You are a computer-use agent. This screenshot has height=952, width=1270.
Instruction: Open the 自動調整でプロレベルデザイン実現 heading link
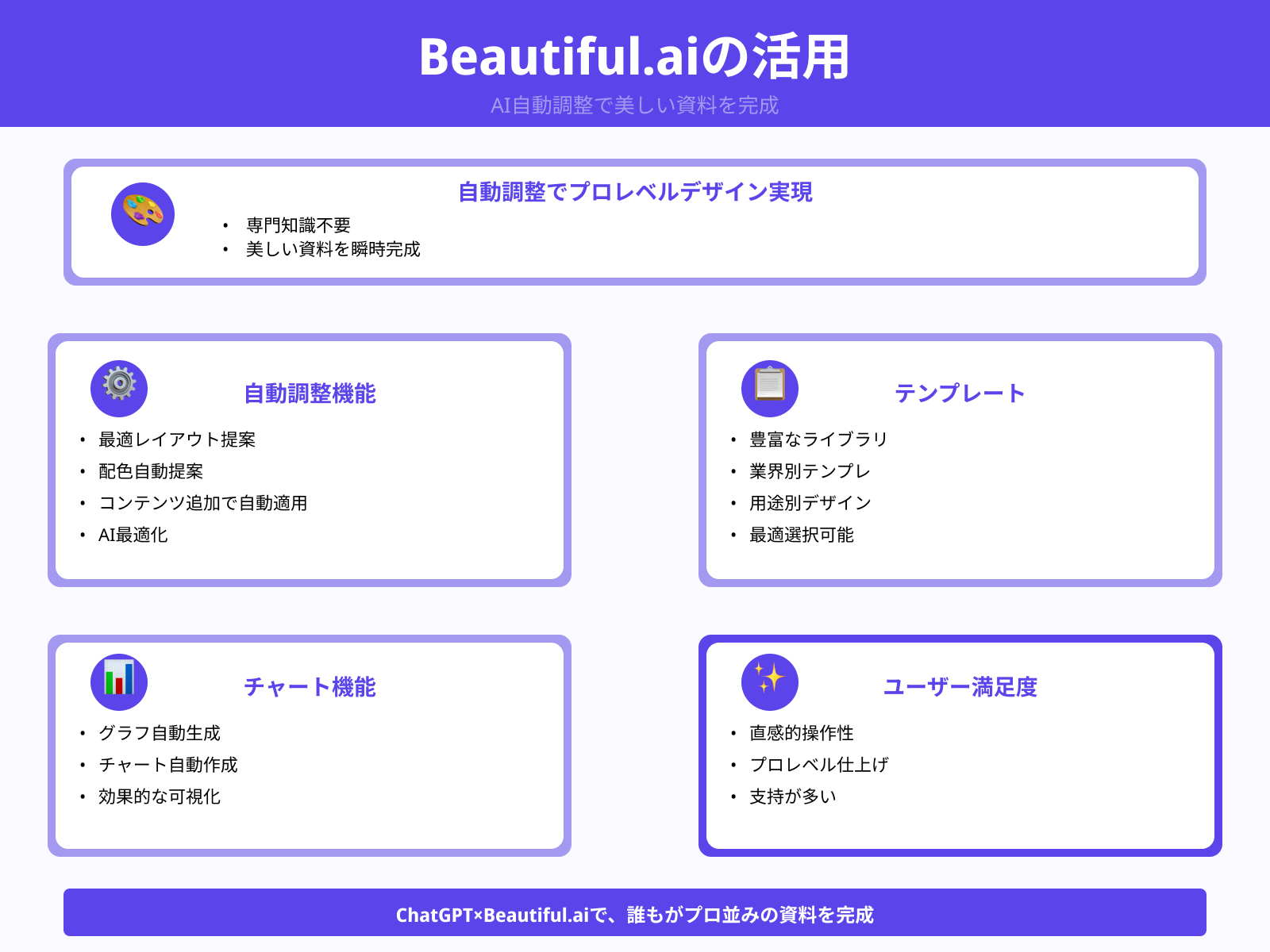635,192
